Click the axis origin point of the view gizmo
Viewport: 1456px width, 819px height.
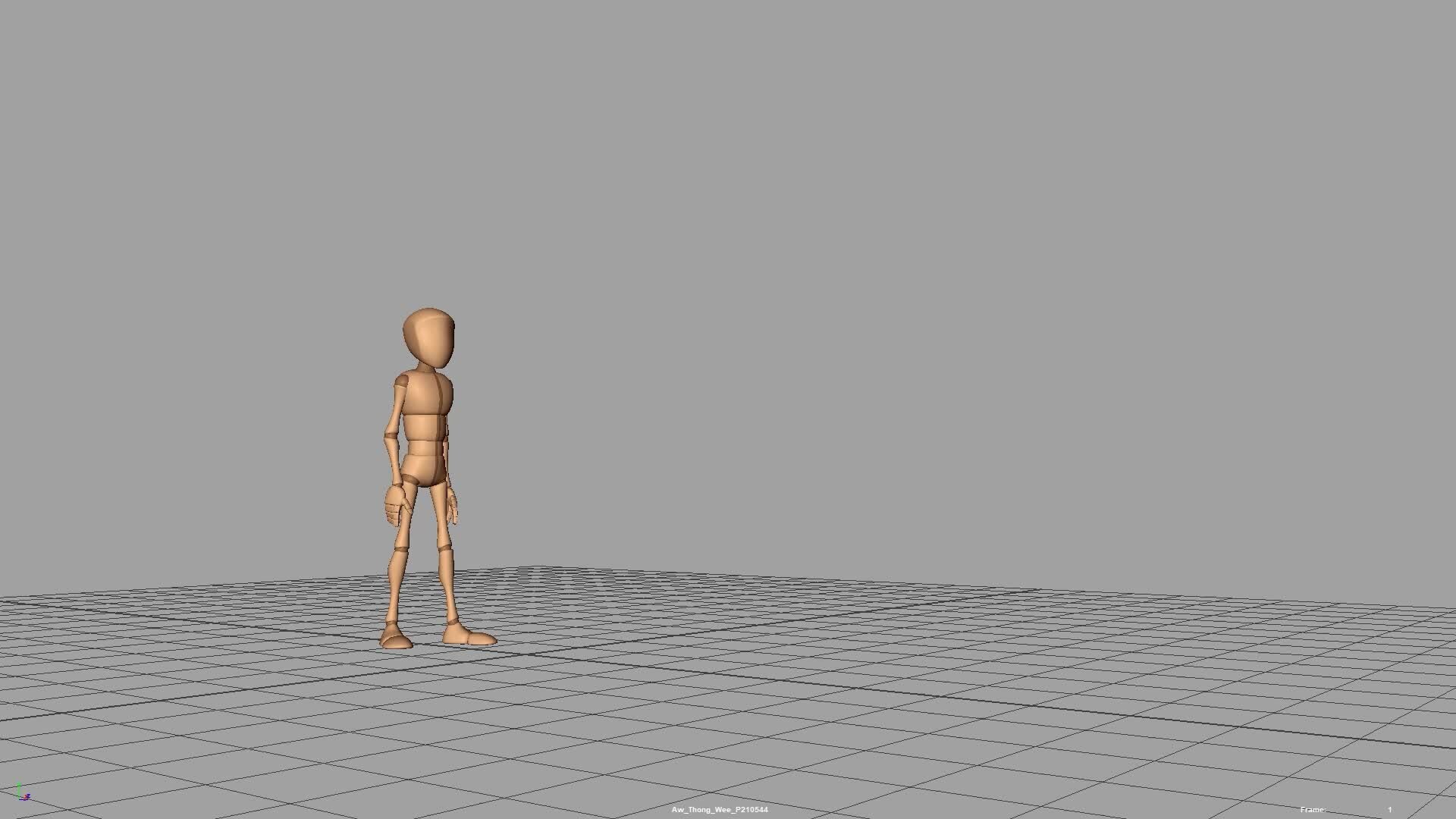tap(20, 798)
